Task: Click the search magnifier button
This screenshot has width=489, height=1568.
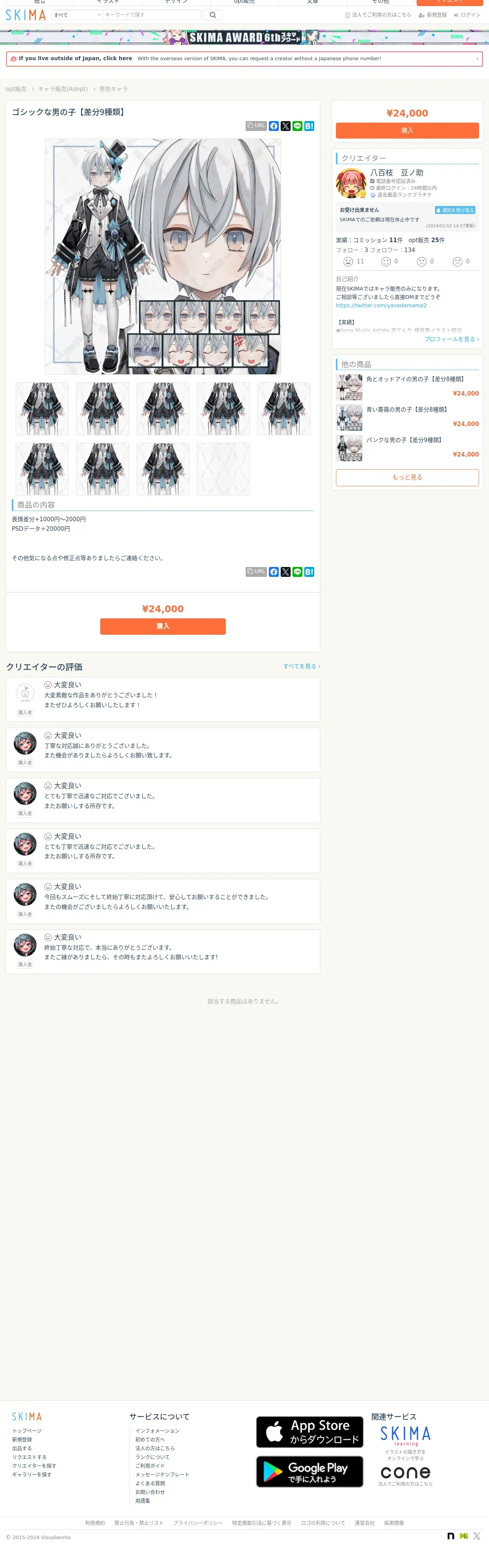Action: (x=213, y=14)
